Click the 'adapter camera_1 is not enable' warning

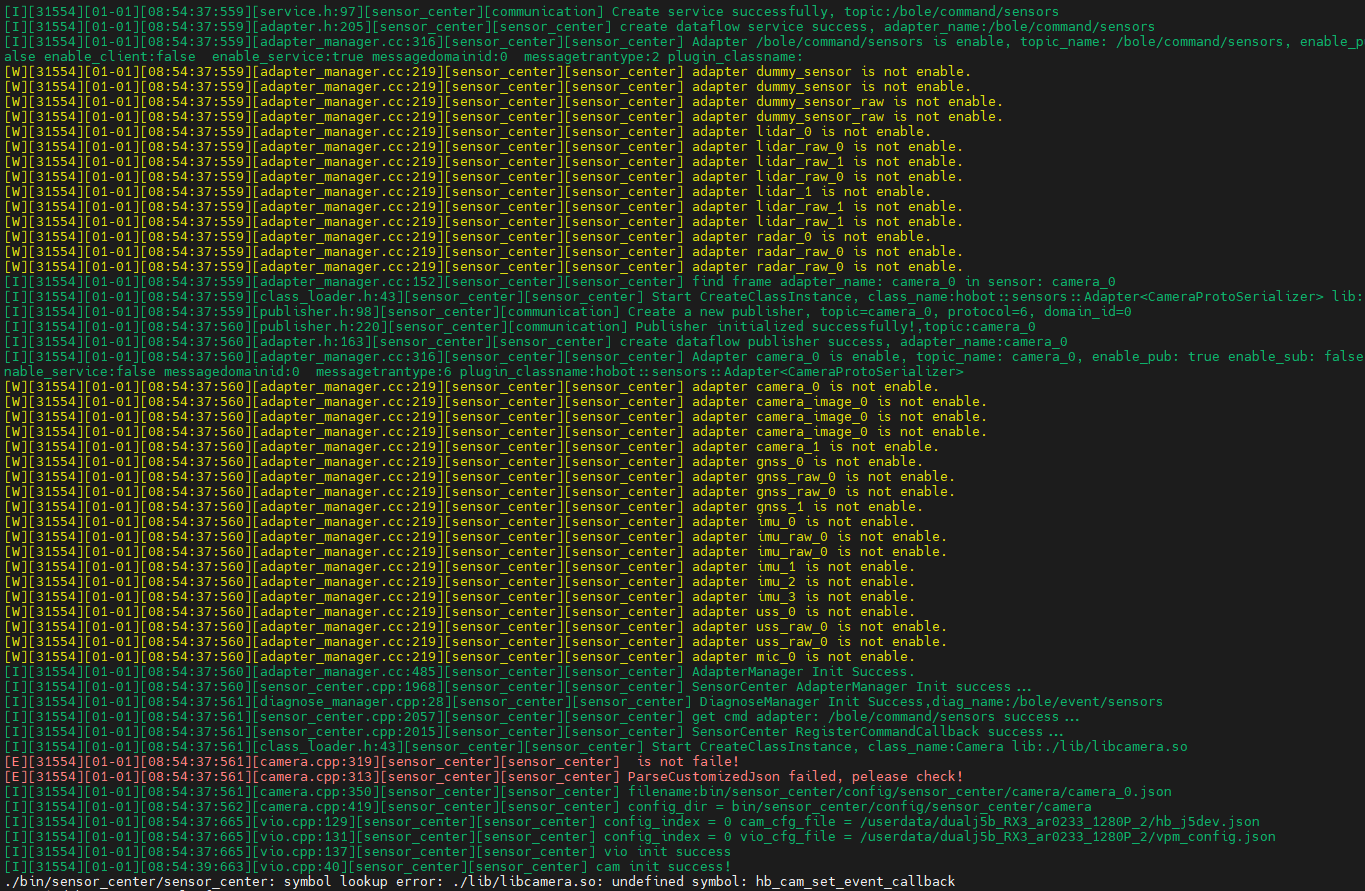click(x=814, y=447)
